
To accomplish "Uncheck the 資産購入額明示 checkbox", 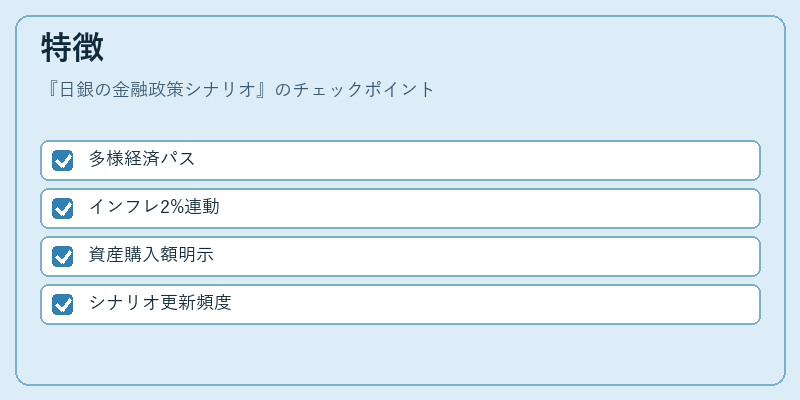I will tap(62, 256).
